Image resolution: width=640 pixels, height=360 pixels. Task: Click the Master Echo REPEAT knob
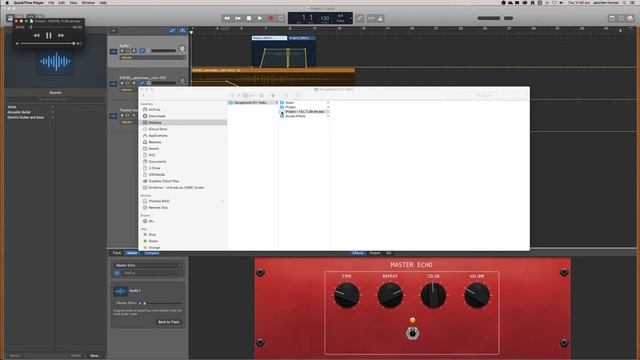tap(390, 296)
